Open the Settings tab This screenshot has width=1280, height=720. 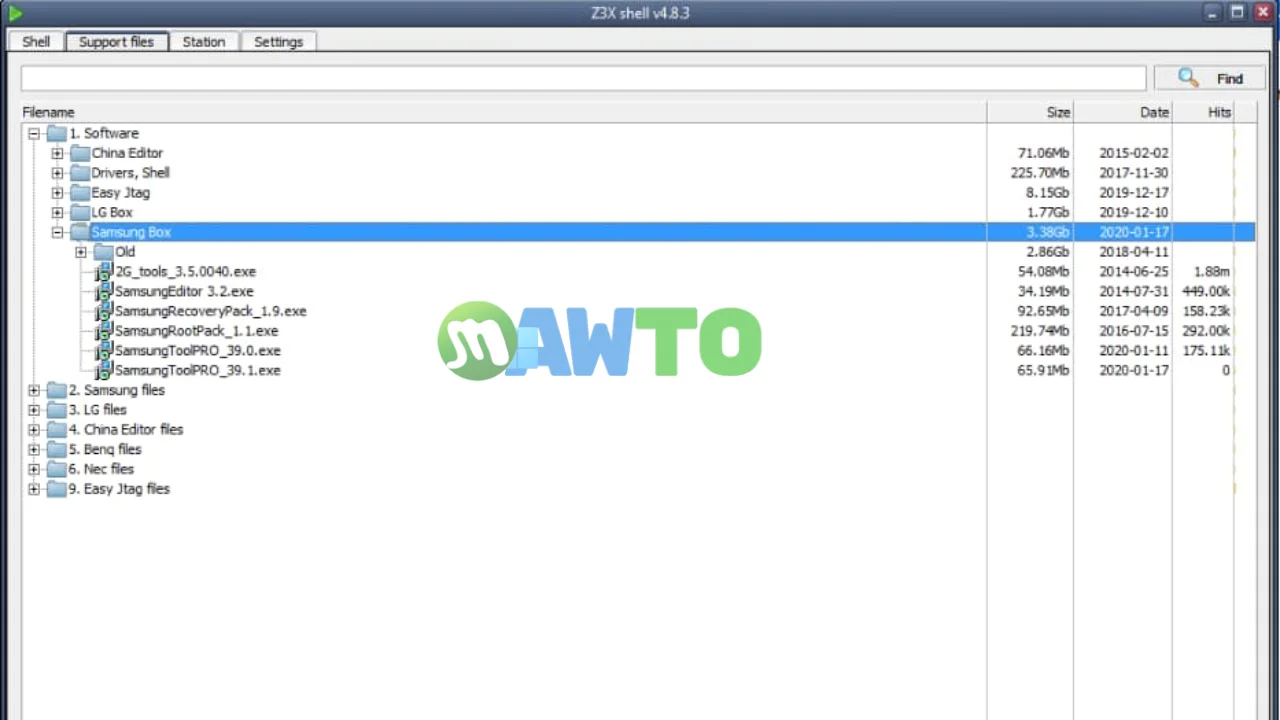(278, 42)
